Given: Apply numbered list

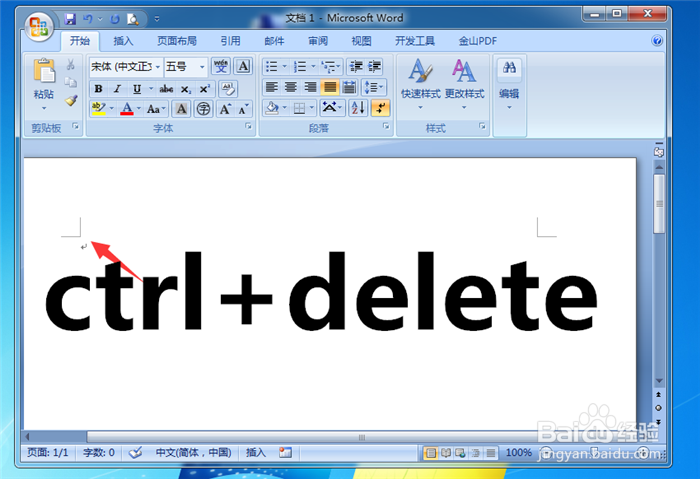Looking at the screenshot, I should point(300,67).
